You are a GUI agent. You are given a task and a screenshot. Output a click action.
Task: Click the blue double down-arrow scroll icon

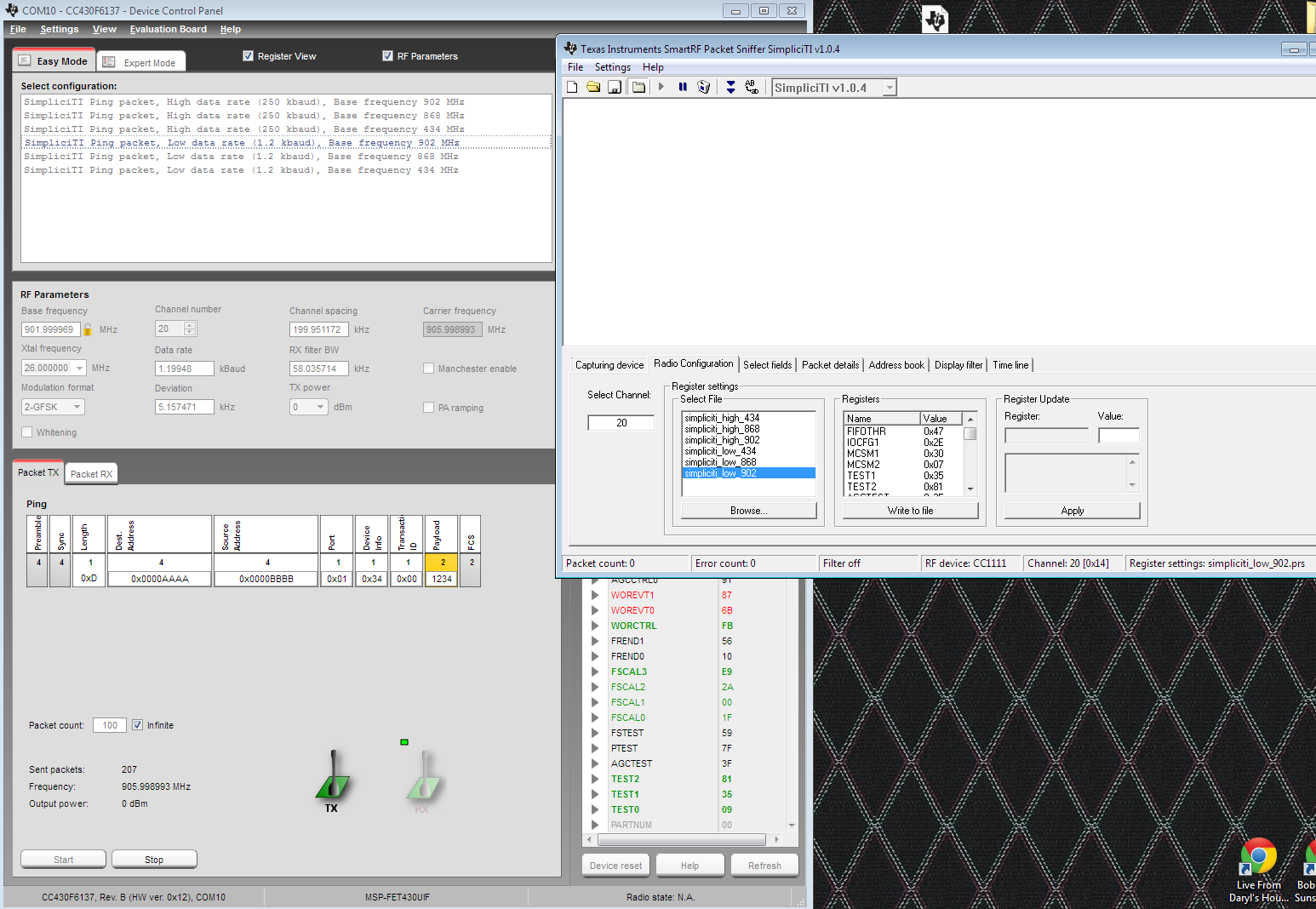click(x=730, y=87)
